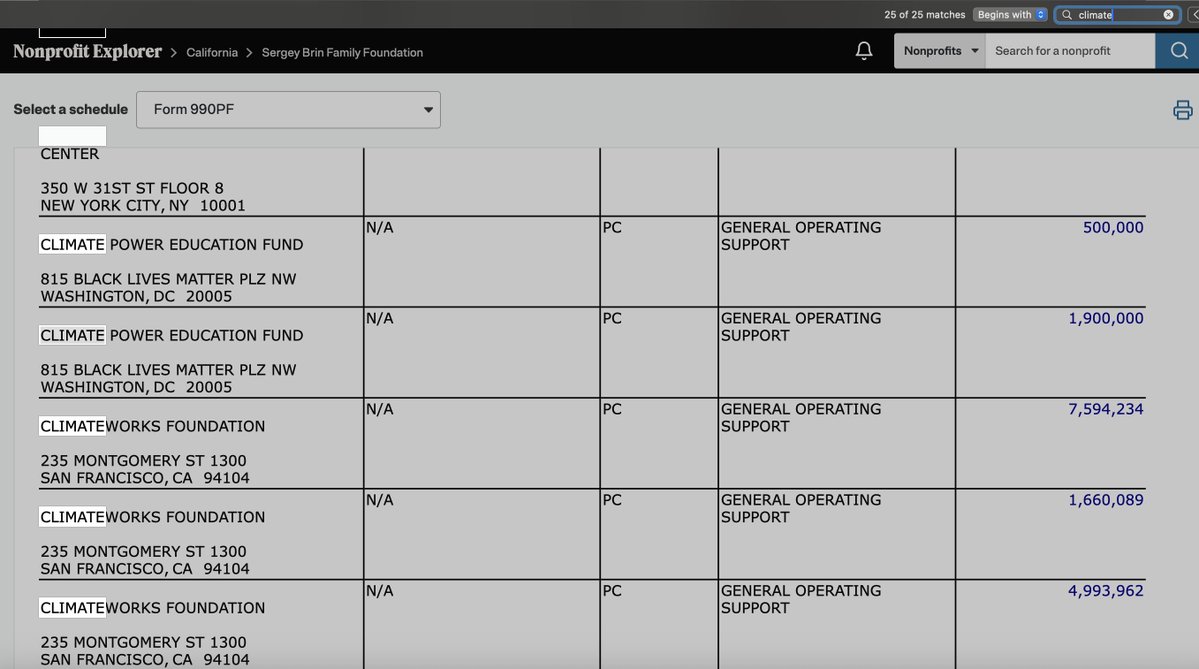Click the find bar magnifier icon
The height and width of the screenshot is (669, 1199).
(1067, 15)
